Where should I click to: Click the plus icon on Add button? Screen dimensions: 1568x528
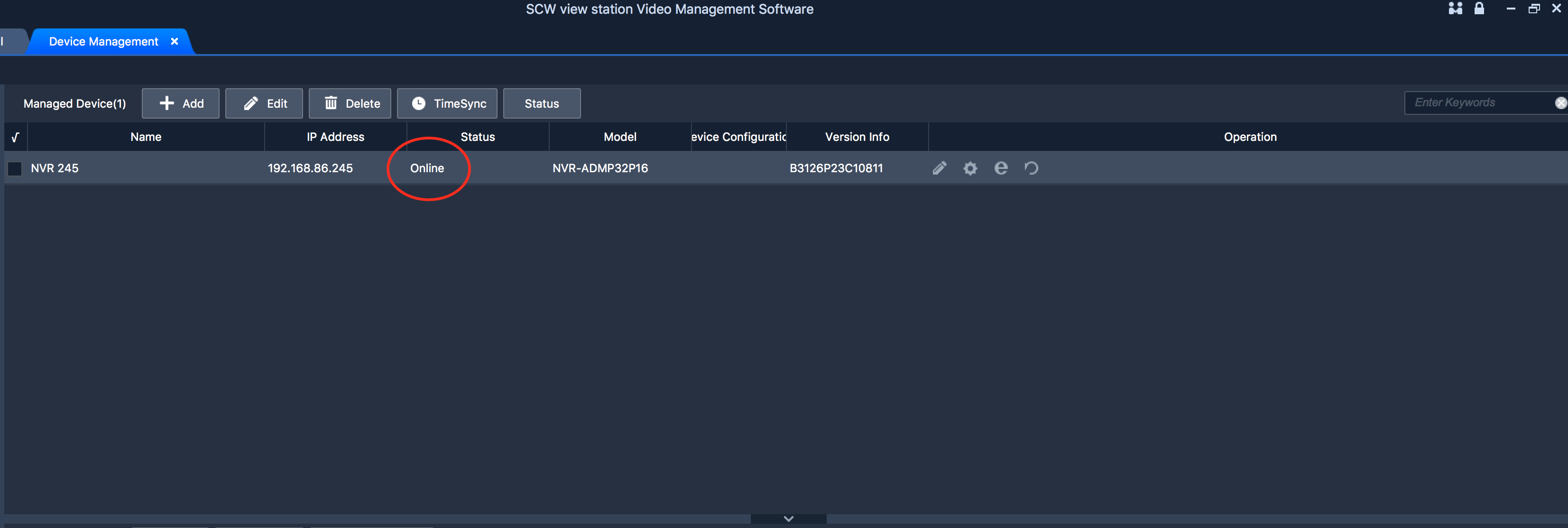click(166, 103)
